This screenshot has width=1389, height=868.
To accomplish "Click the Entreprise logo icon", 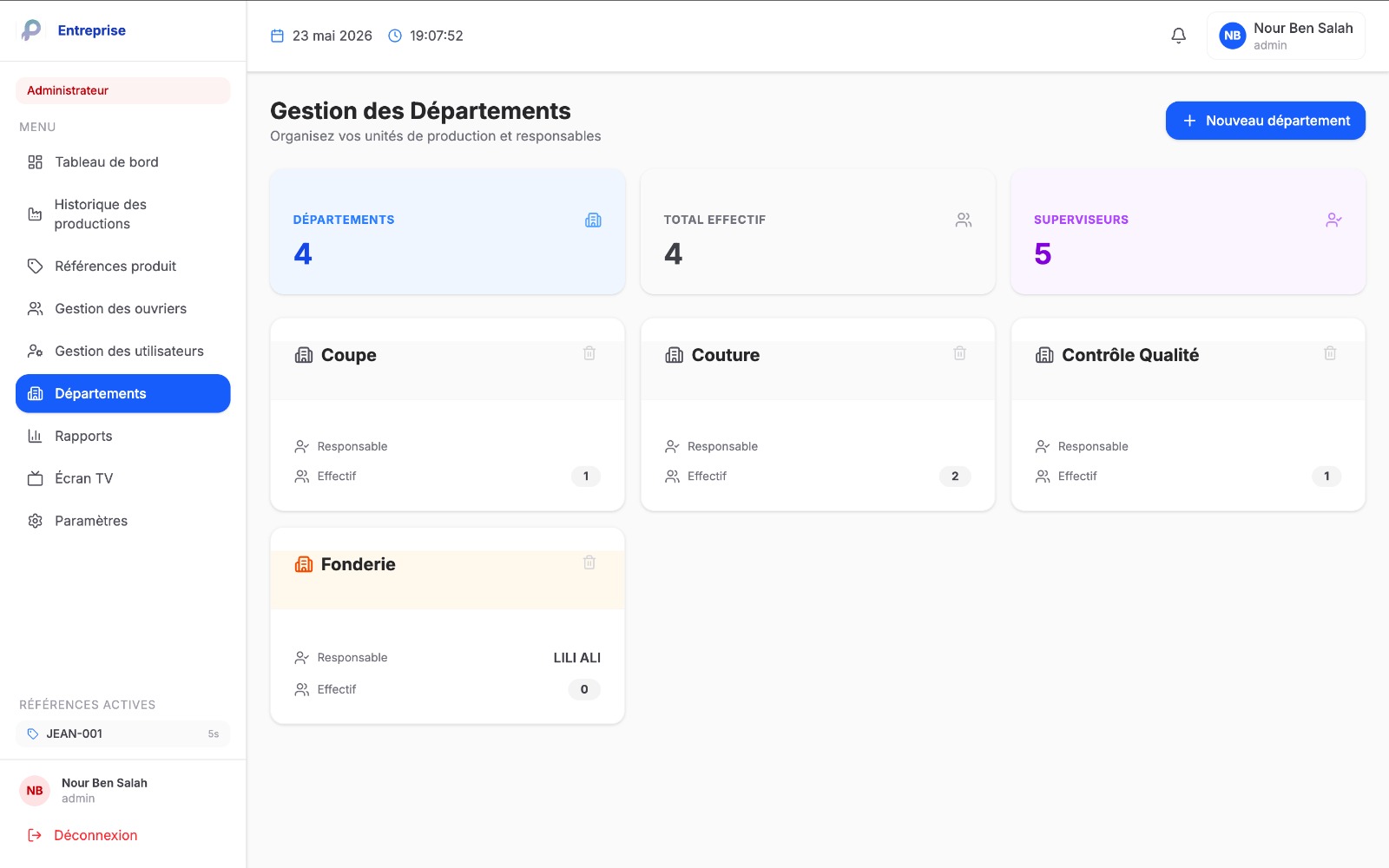I will 31,30.
